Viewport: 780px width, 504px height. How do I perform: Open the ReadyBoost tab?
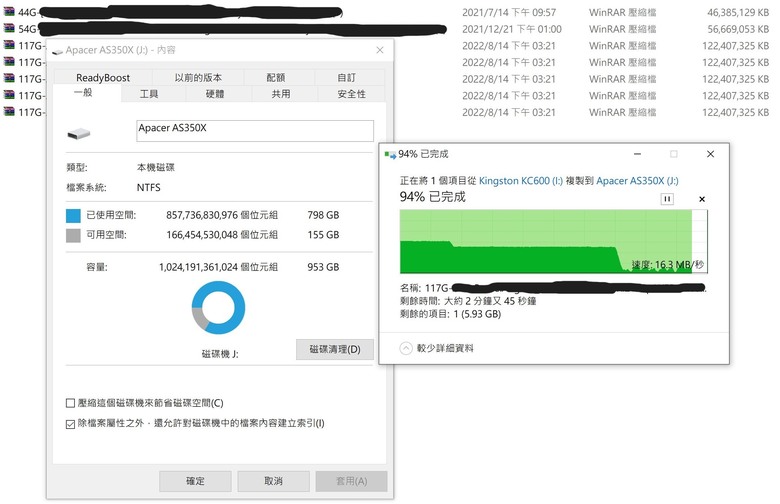pos(103,78)
